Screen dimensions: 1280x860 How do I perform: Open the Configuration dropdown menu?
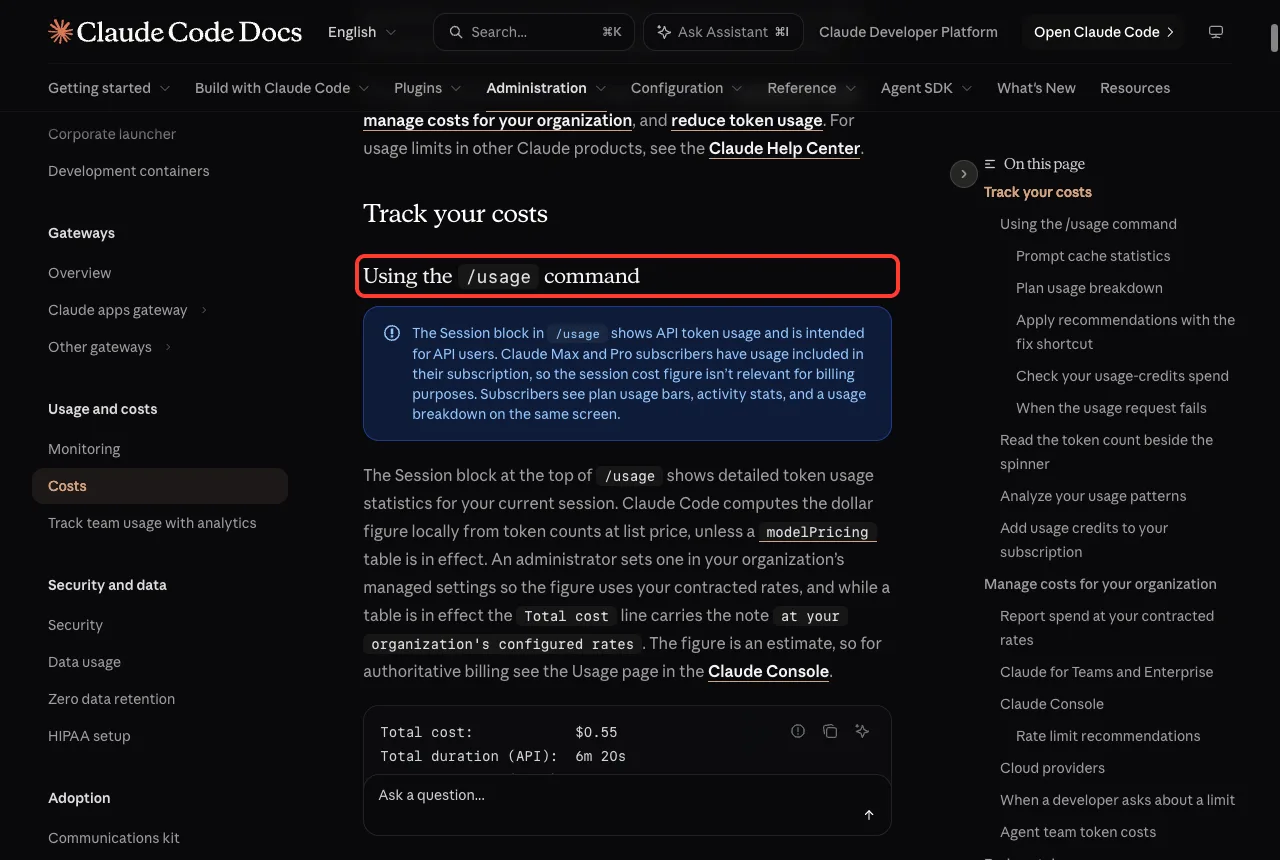click(x=687, y=88)
